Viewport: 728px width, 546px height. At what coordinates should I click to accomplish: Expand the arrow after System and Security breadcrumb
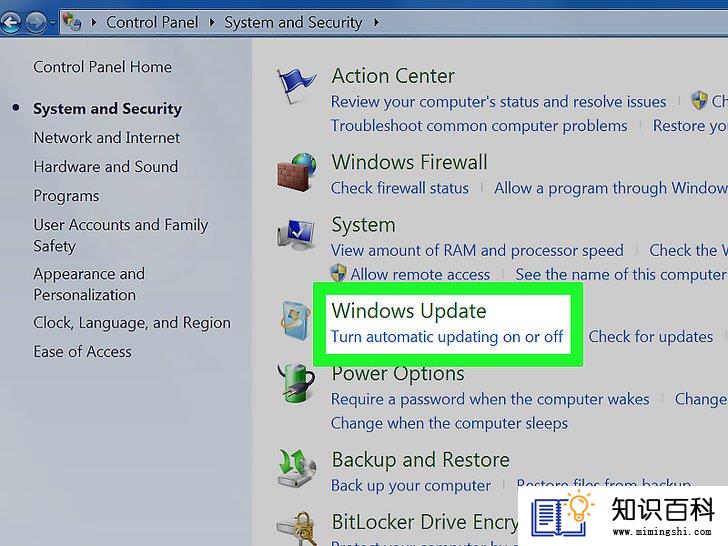[x=376, y=22]
